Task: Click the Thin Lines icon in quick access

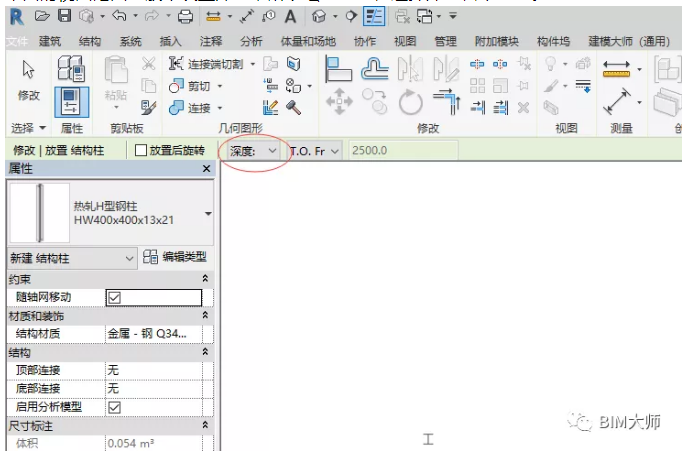Action: point(374,17)
